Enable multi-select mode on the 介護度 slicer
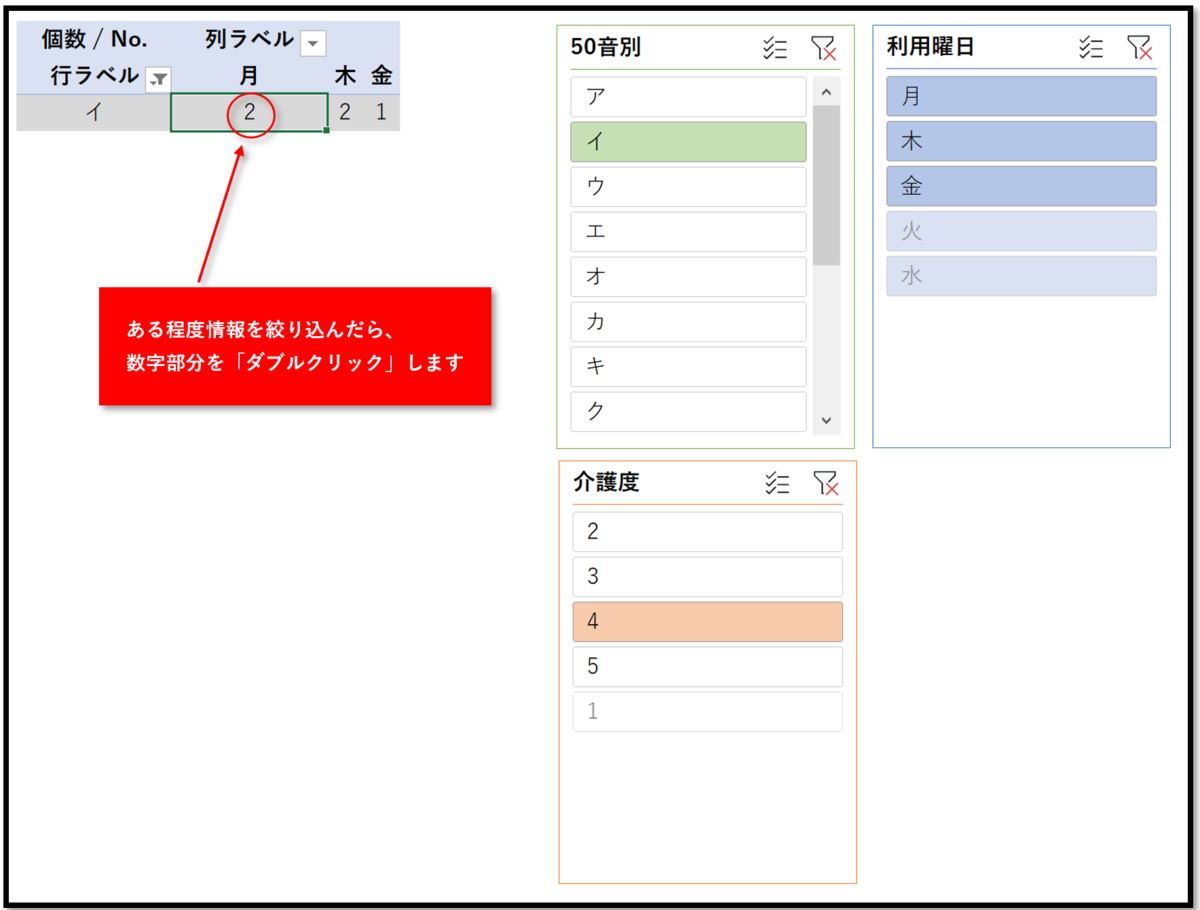Screen dimensions: 1200x910 (x=778, y=483)
